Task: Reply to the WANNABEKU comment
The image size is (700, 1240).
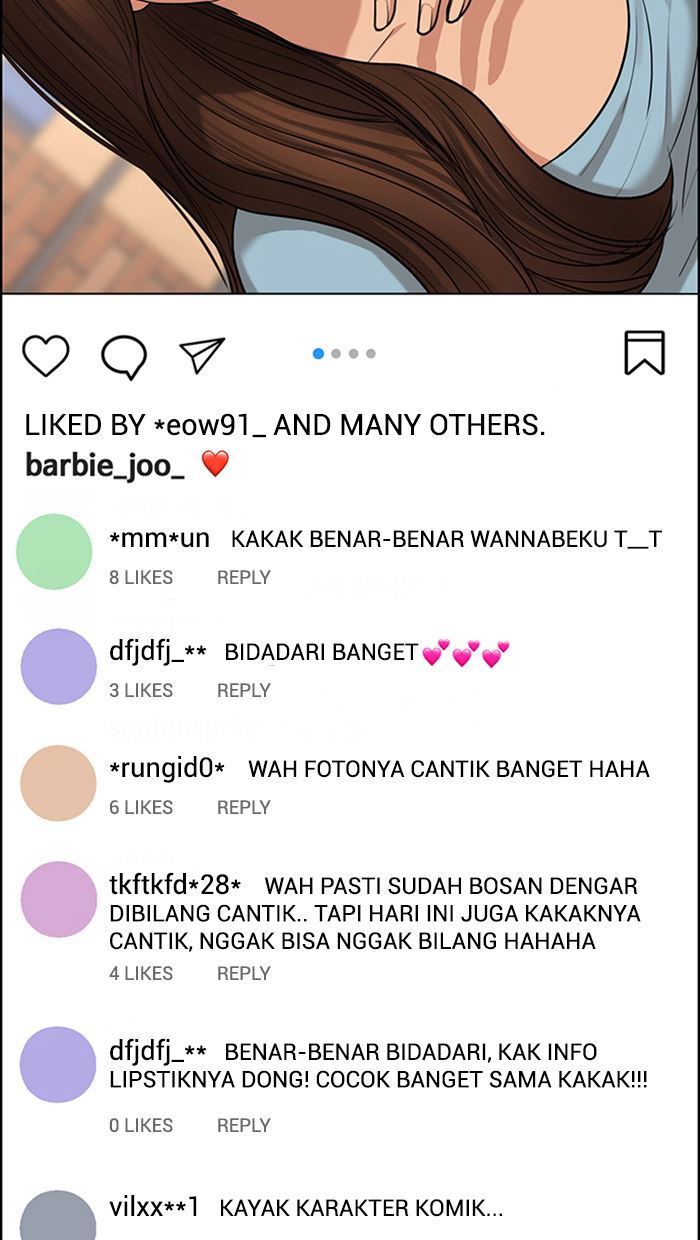Action: coord(244,577)
